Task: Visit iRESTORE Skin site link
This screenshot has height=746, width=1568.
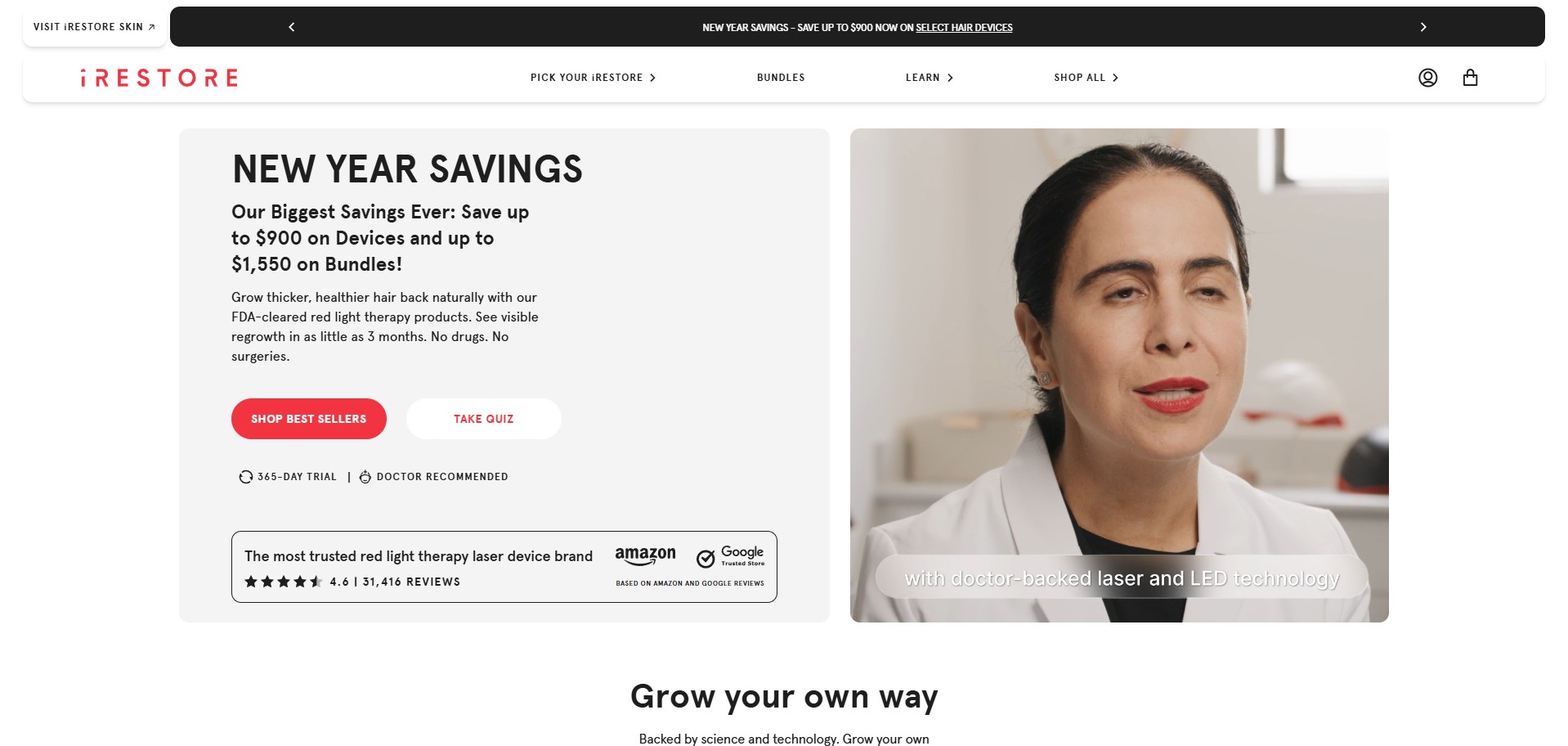Action: click(95, 27)
